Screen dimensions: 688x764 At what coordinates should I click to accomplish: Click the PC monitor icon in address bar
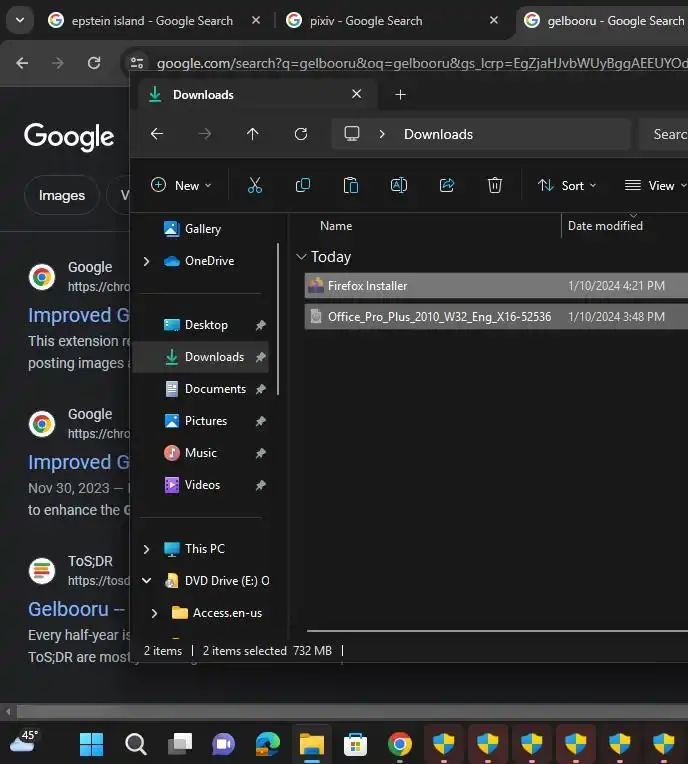point(351,134)
